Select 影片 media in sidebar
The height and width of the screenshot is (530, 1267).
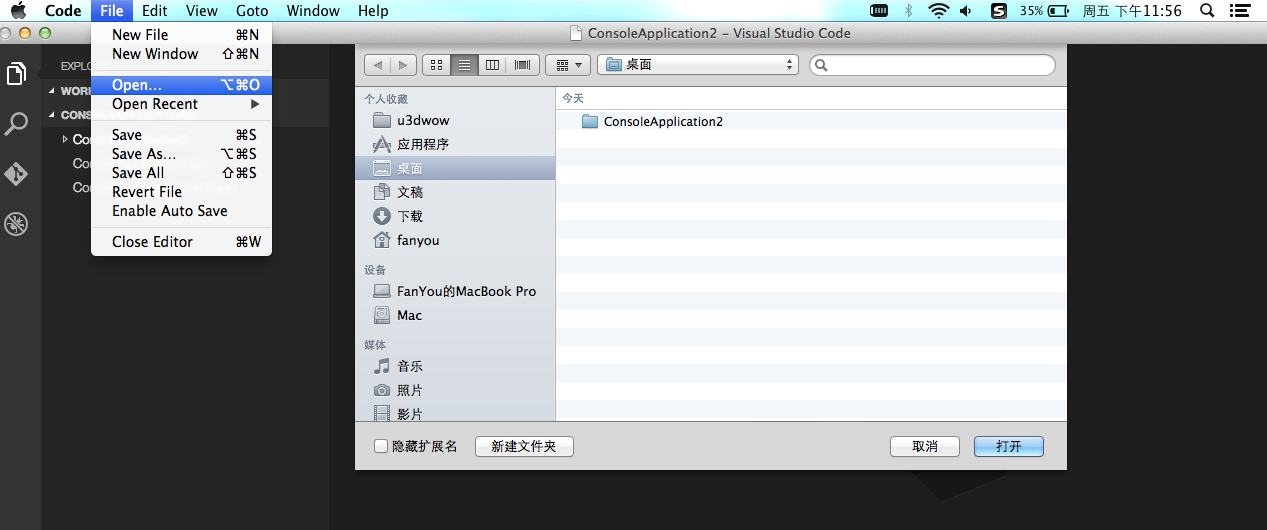point(455,413)
